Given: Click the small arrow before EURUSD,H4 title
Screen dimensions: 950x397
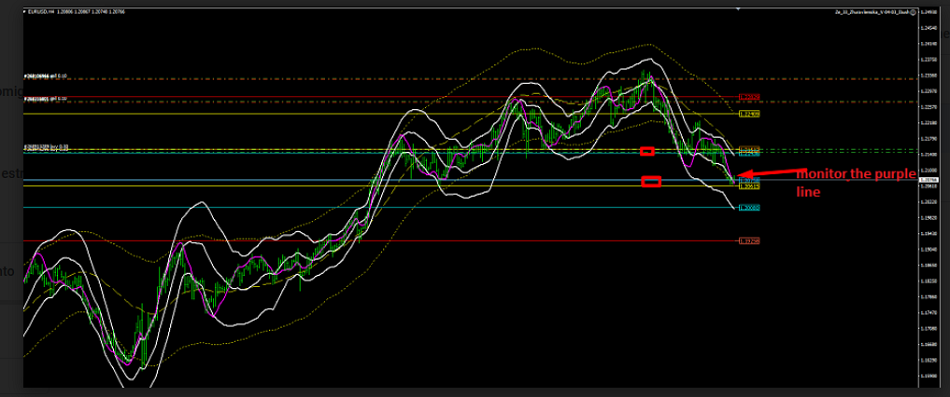Looking at the screenshot, I should coord(24,12).
